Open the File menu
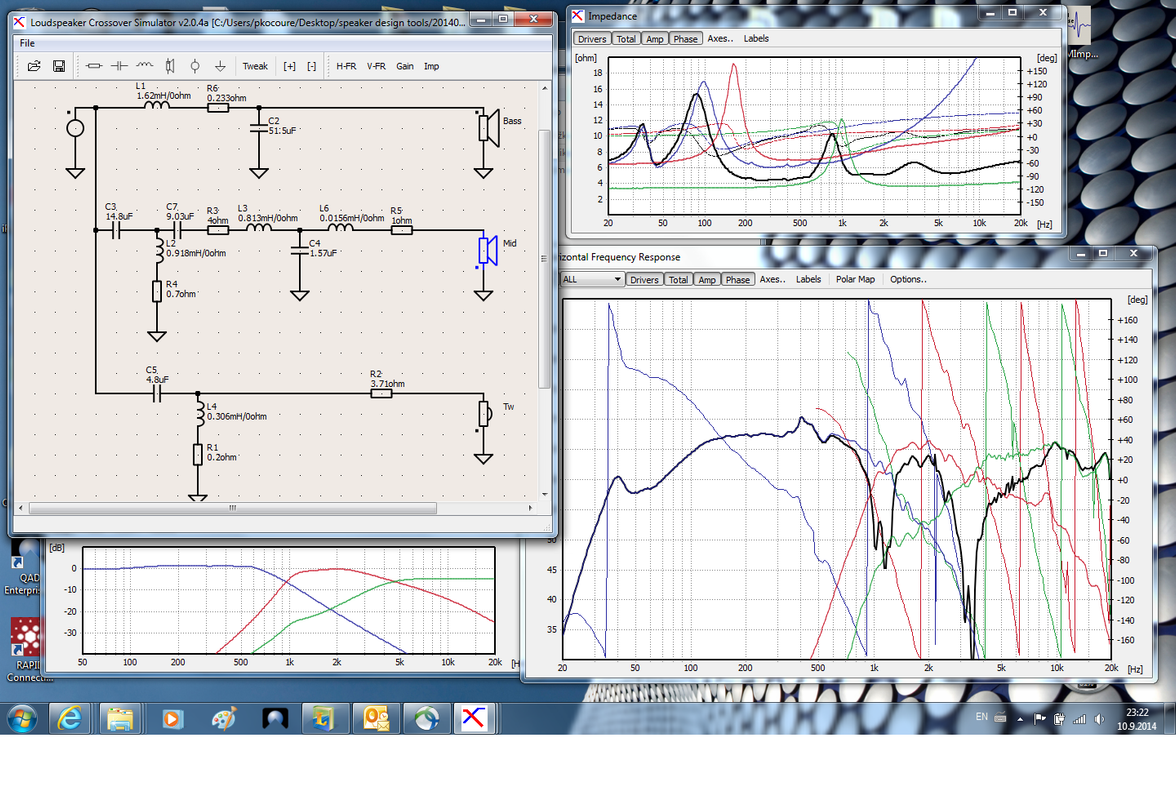The height and width of the screenshot is (800, 1176). click(x=27, y=43)
